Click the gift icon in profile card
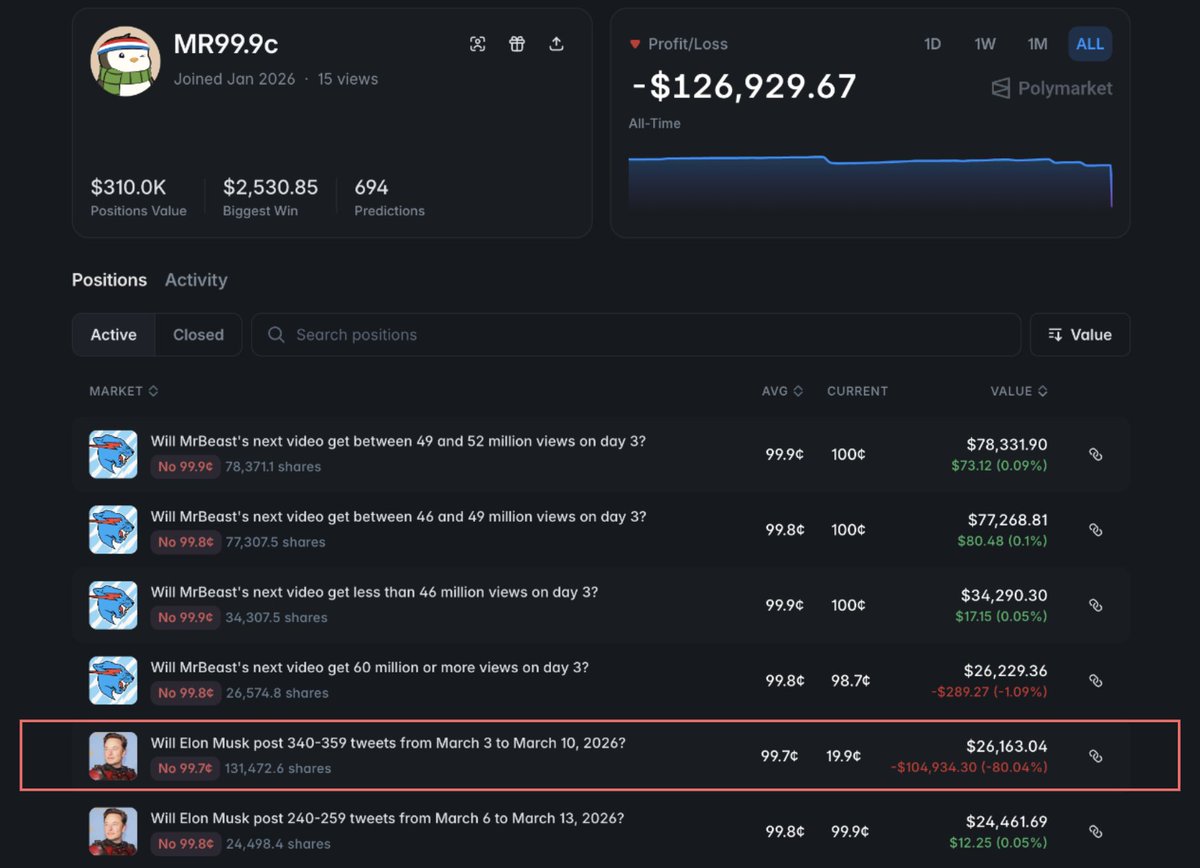1200x868 pixels. [x=516, y=44]
